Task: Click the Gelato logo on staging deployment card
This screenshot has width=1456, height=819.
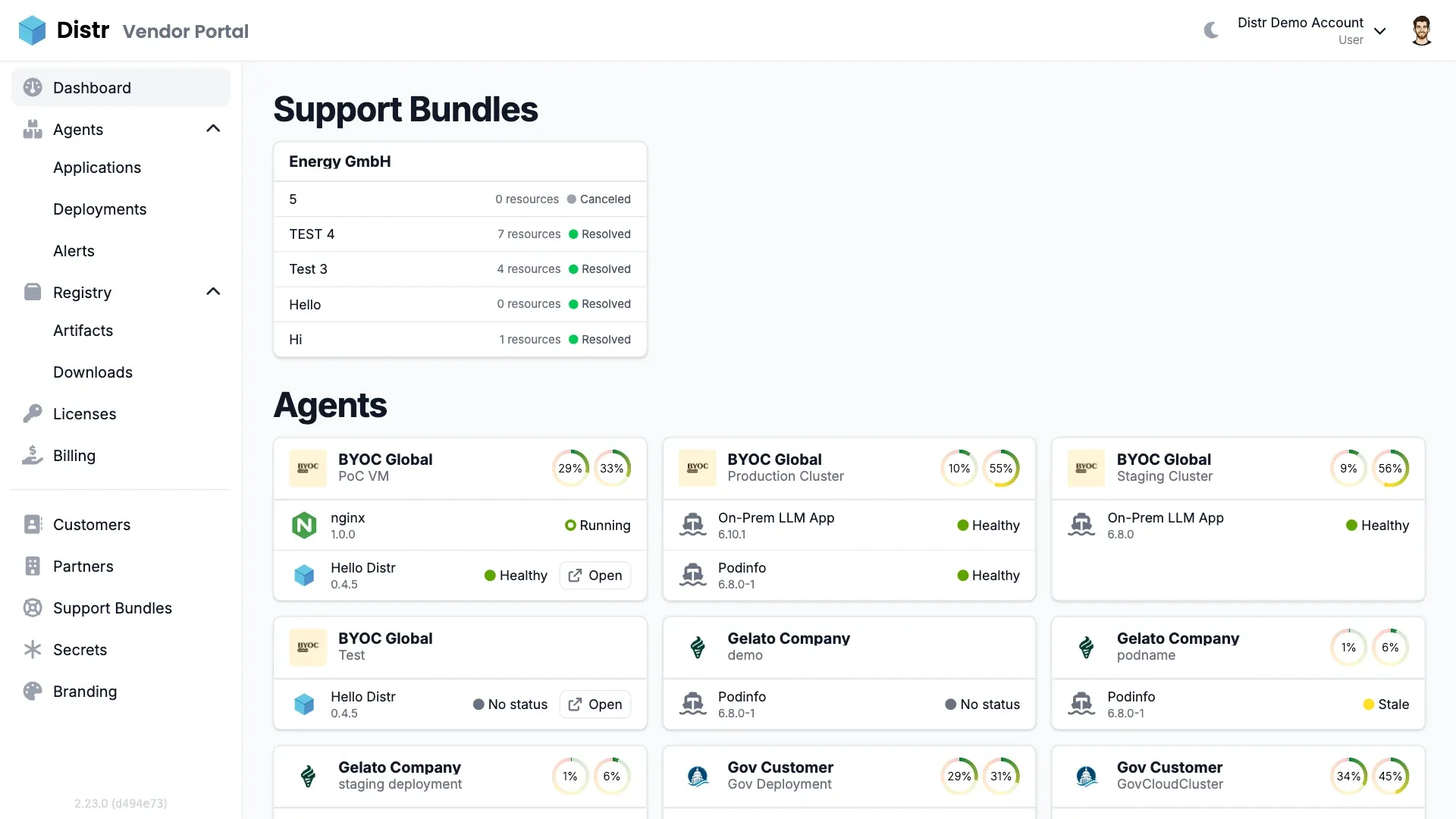Action: (x=308, y=776)
